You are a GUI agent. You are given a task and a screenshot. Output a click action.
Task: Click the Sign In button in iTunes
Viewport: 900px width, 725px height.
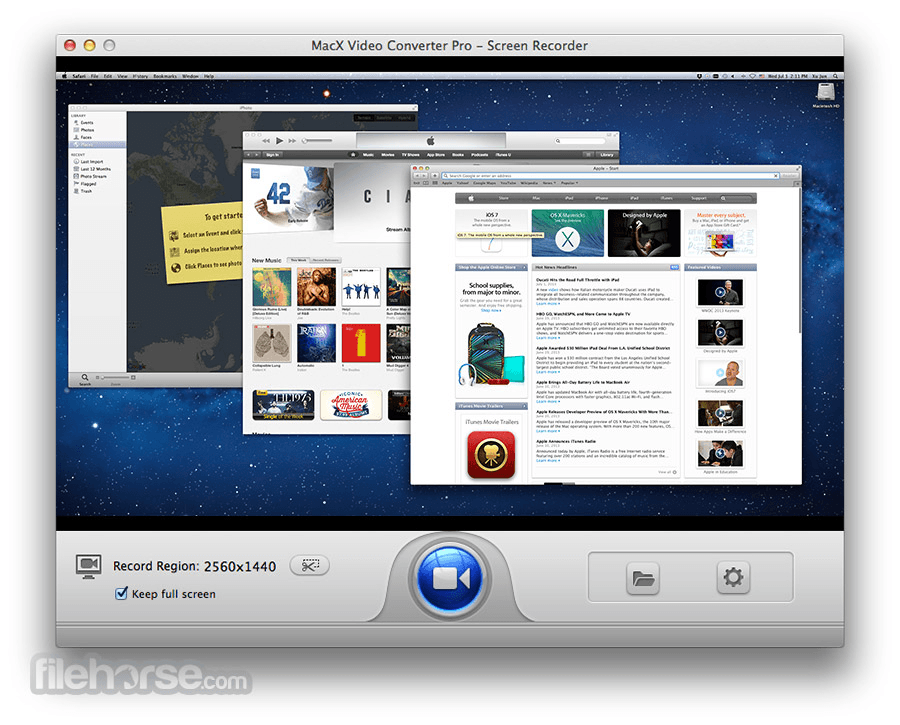pyautogui.click(x=271, y=155)
